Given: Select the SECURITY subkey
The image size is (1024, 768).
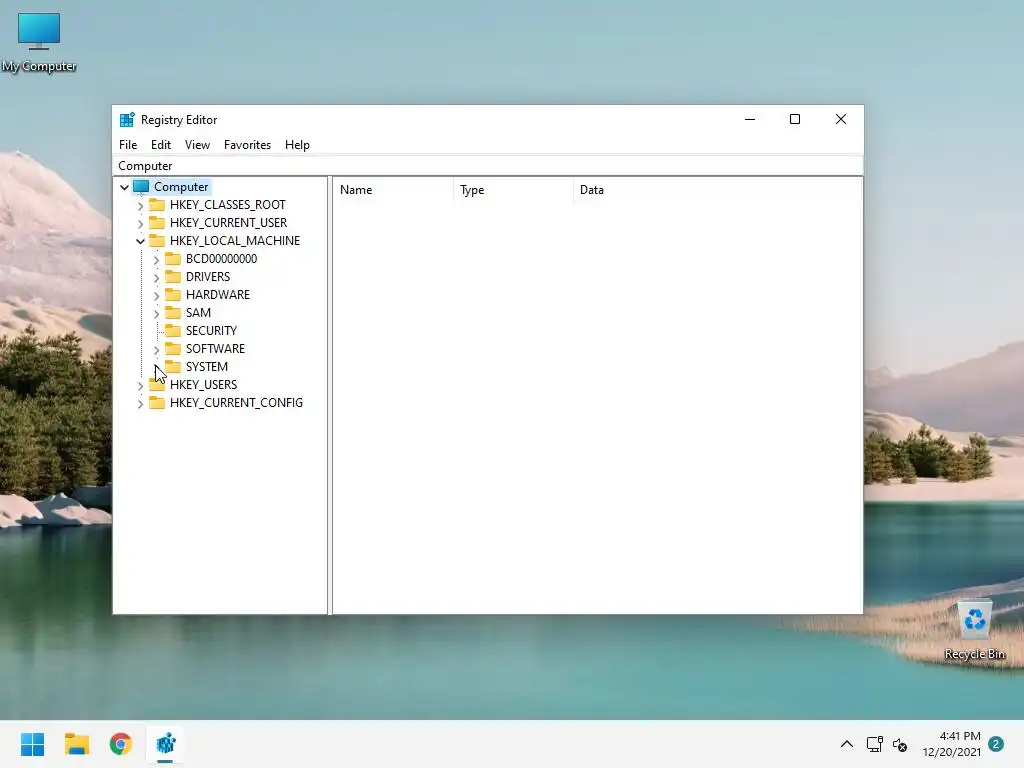Looking at the screenshot, I should tap(211, 330).
